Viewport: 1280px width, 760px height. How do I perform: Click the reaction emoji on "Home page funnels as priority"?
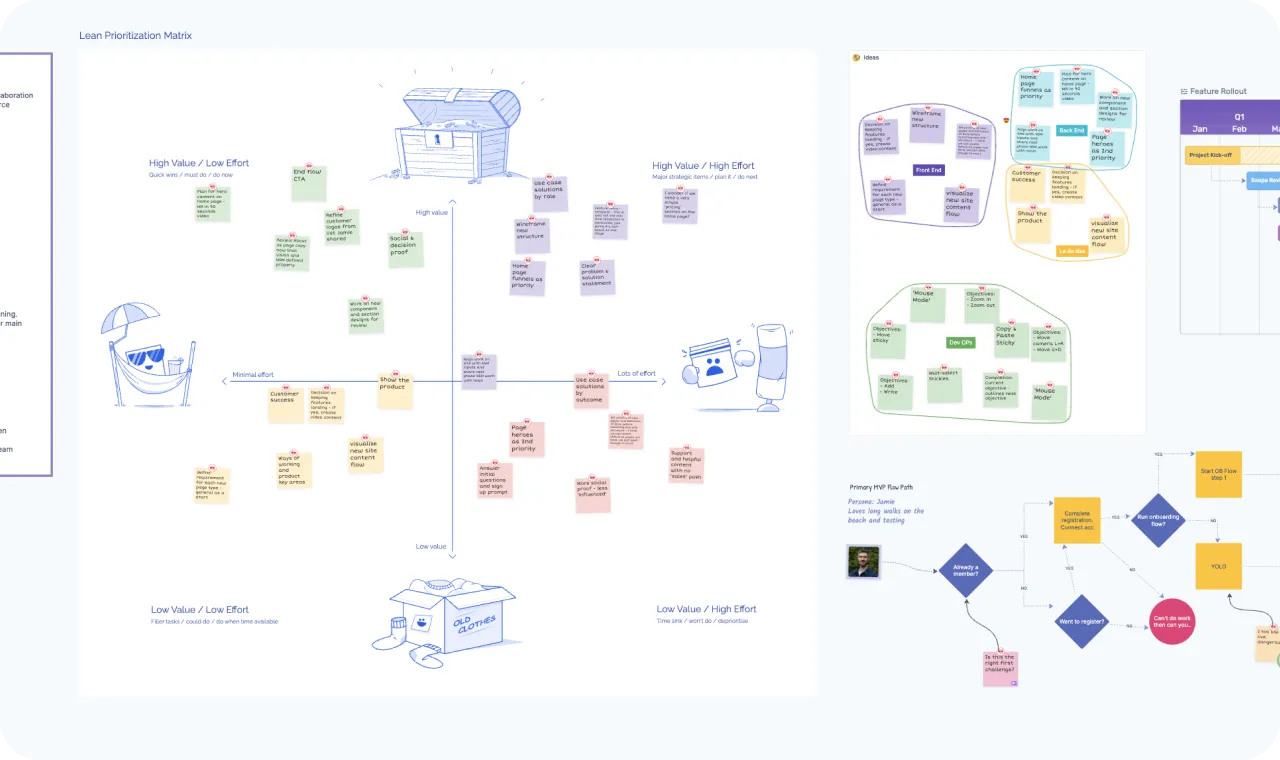1036,71
